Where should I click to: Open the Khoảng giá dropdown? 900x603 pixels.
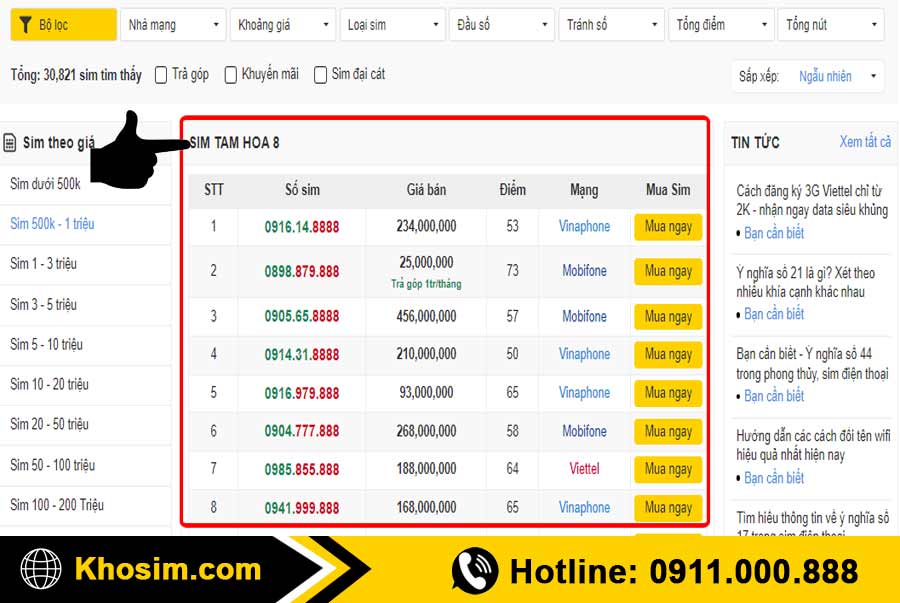click(282, 24)
